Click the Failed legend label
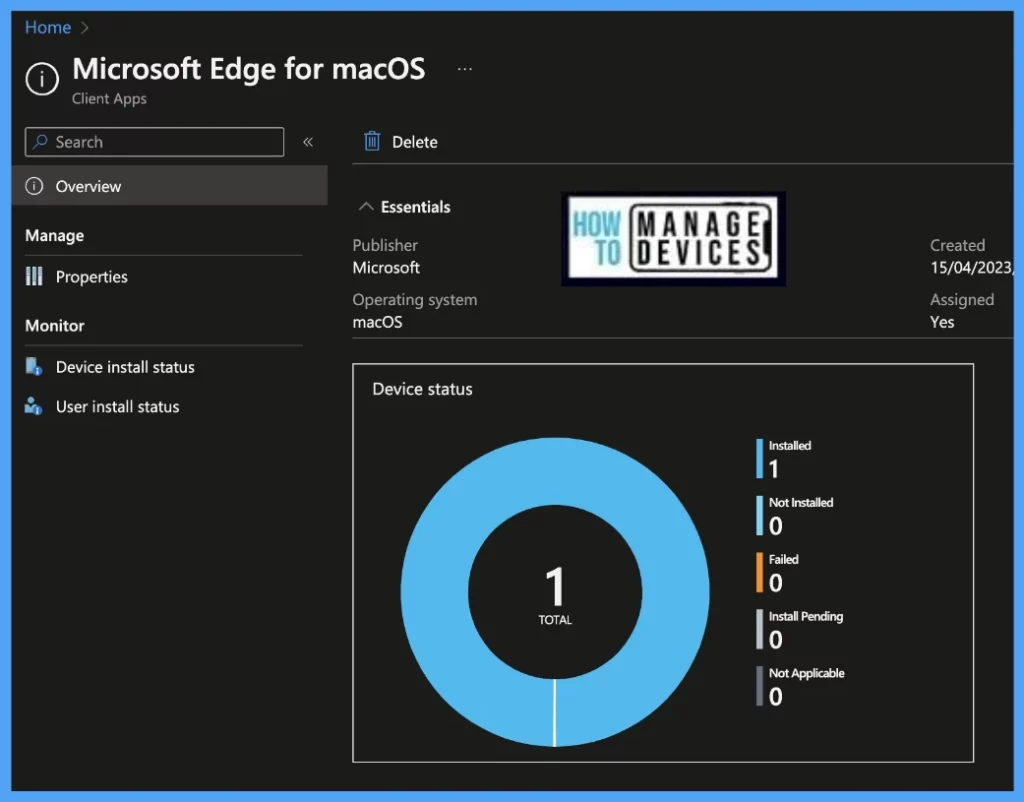 (784, 560)
